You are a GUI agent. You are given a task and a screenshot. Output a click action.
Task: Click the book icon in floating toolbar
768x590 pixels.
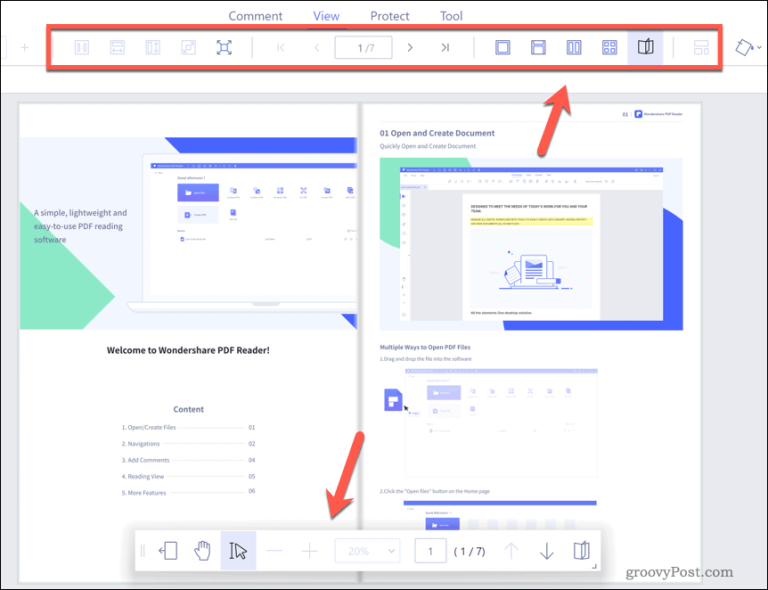pyautogui.click(x=581, y=551)
